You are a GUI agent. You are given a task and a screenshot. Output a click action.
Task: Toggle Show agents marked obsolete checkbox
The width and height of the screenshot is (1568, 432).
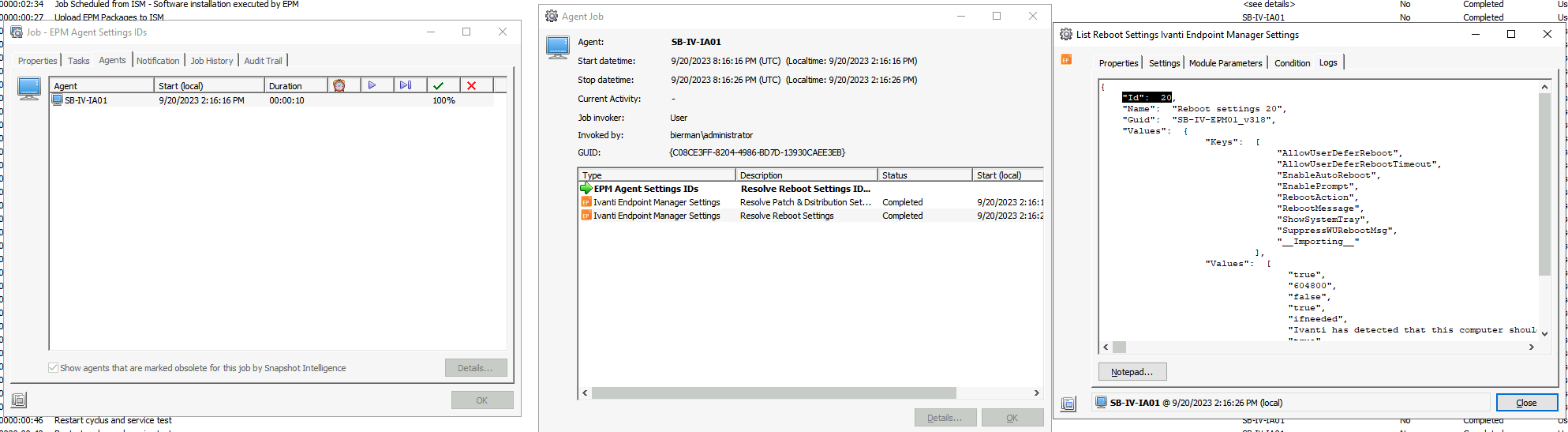click(x=53, y=368)
